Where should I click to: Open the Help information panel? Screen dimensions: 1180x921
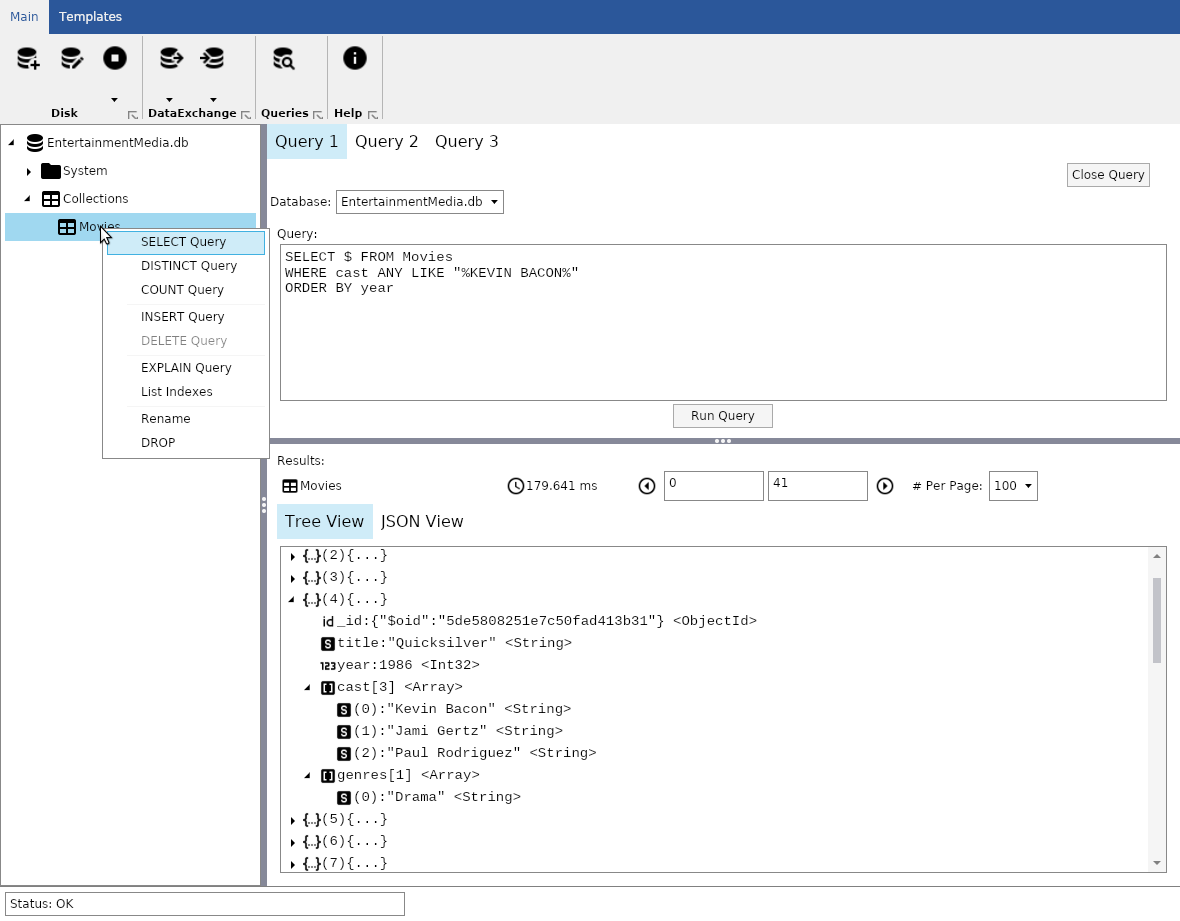pyautogui.click(x=354, y=58)
